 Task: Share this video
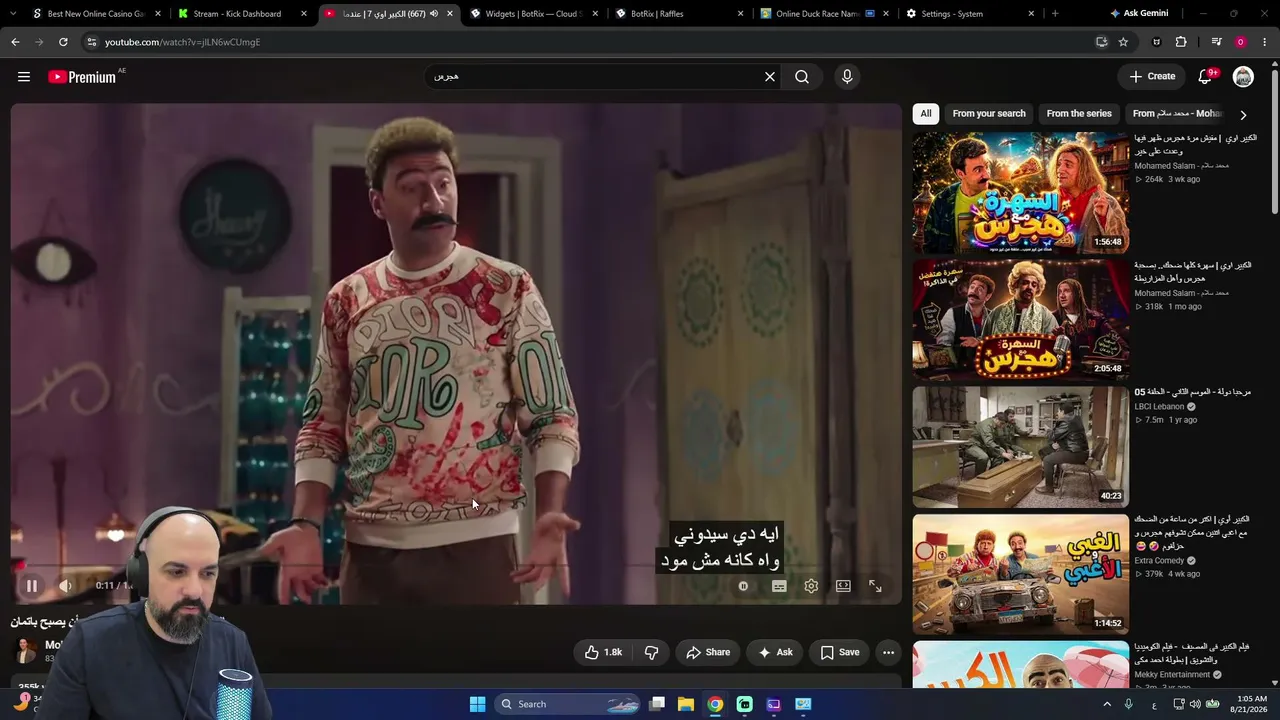(708, 652)
